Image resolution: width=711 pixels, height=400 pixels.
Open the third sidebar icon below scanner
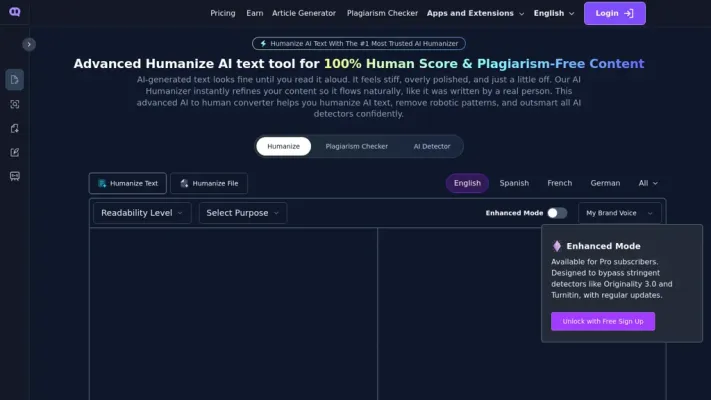click(15, 128)
